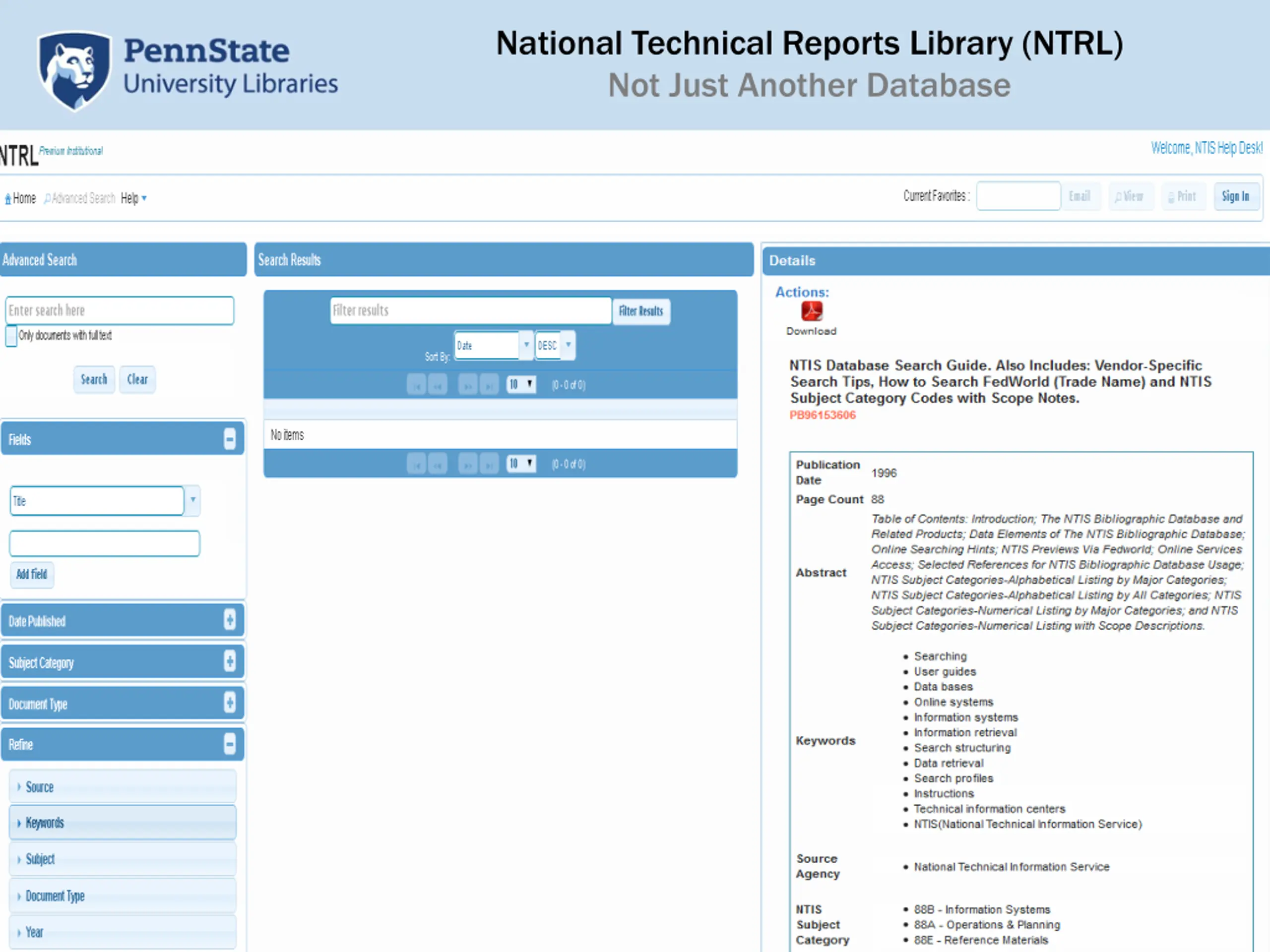The image size is (1270, 952).
Task: Click the 'Welcome, NTIS Help Desk!' link
Action: point(1207,148)
